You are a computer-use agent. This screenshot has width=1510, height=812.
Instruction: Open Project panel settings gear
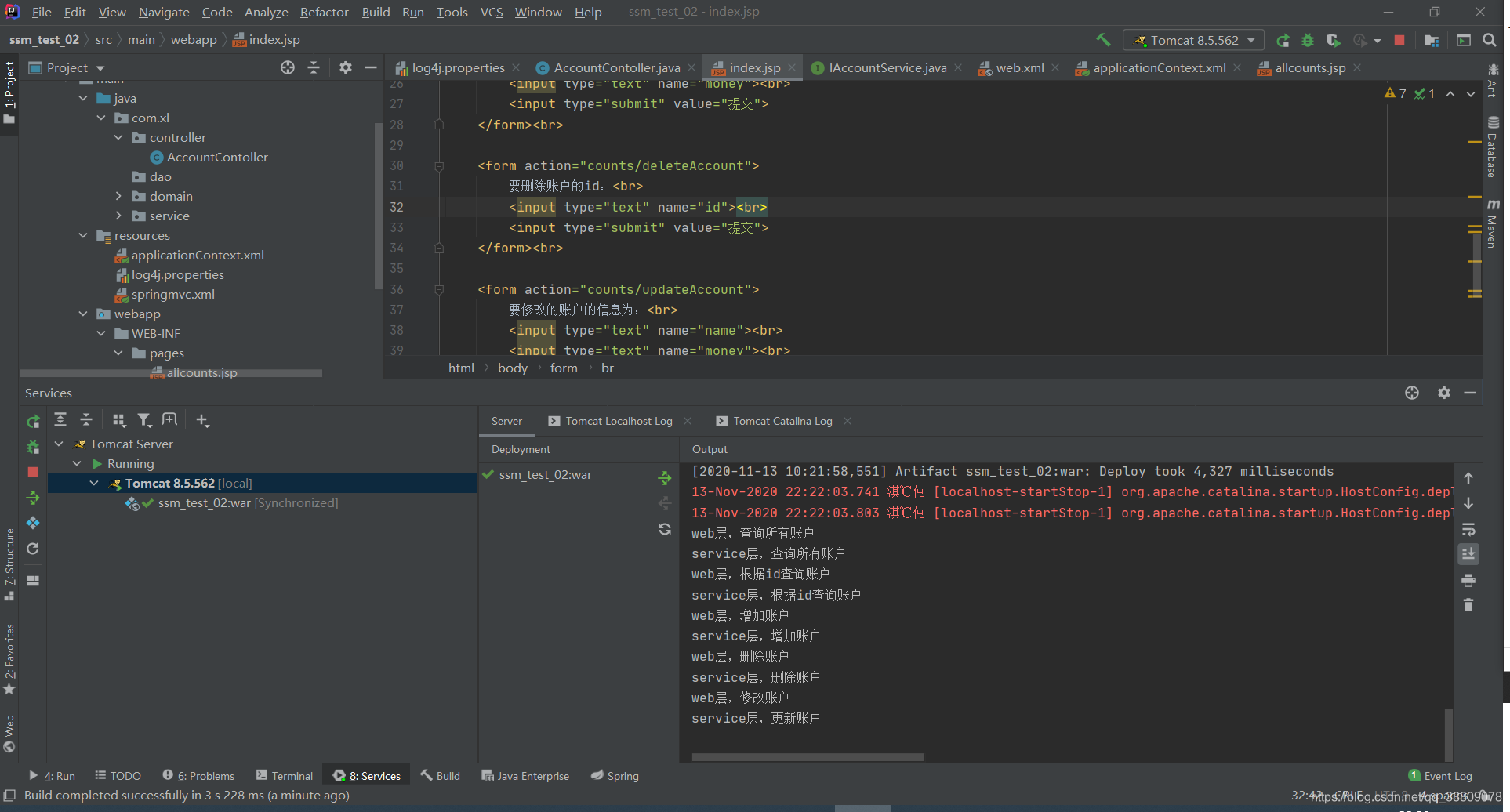tap(345, 67)
